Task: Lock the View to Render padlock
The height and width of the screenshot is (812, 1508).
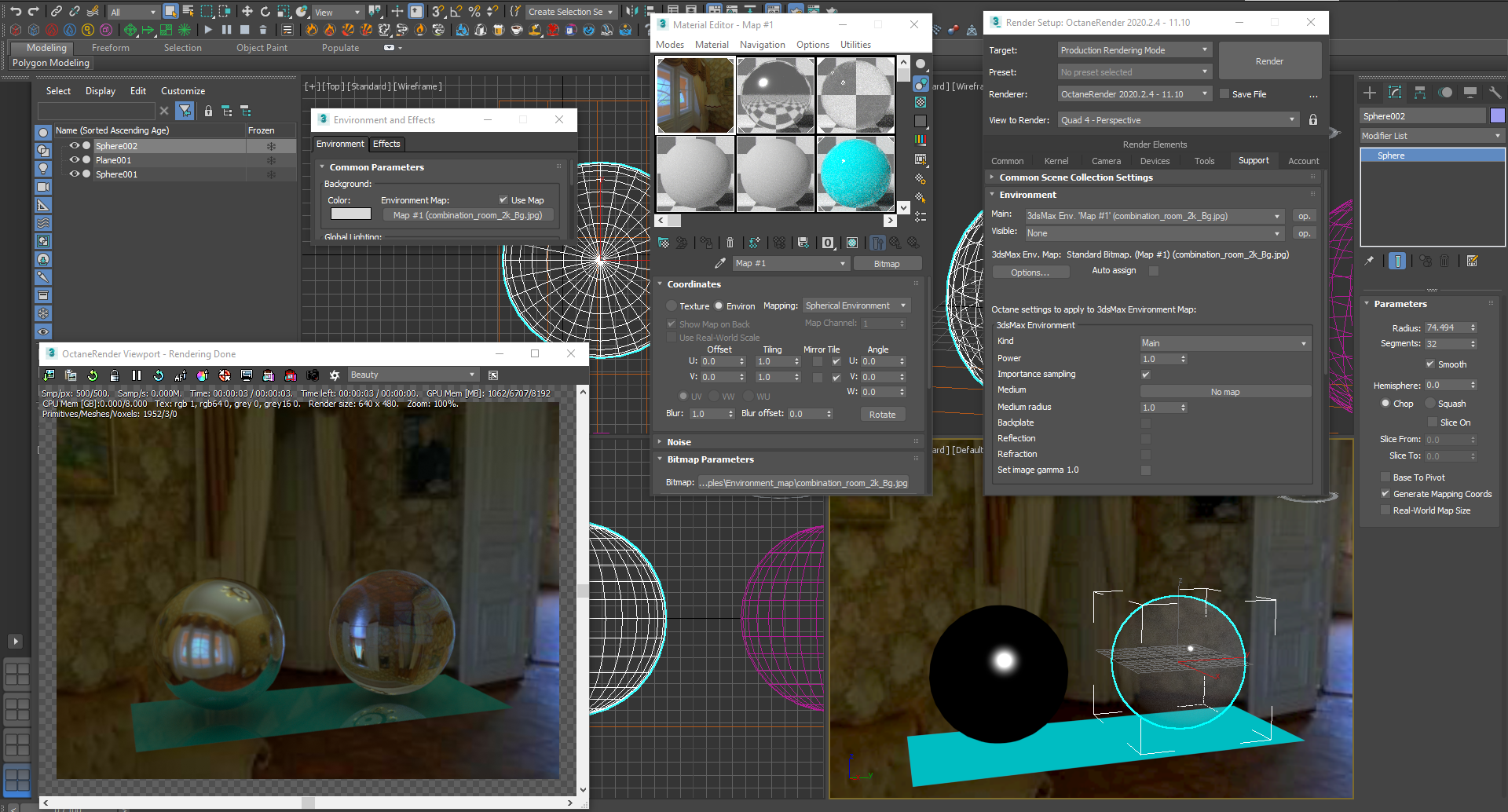Action: click(1313, 119)
